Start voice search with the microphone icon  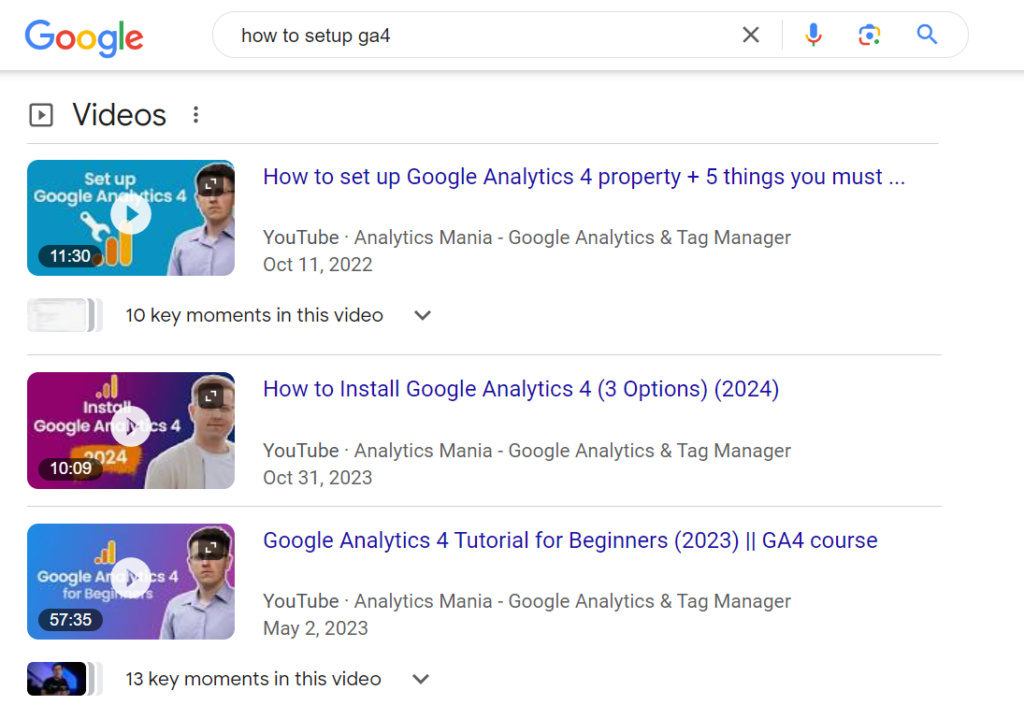[x=813, y=35]
